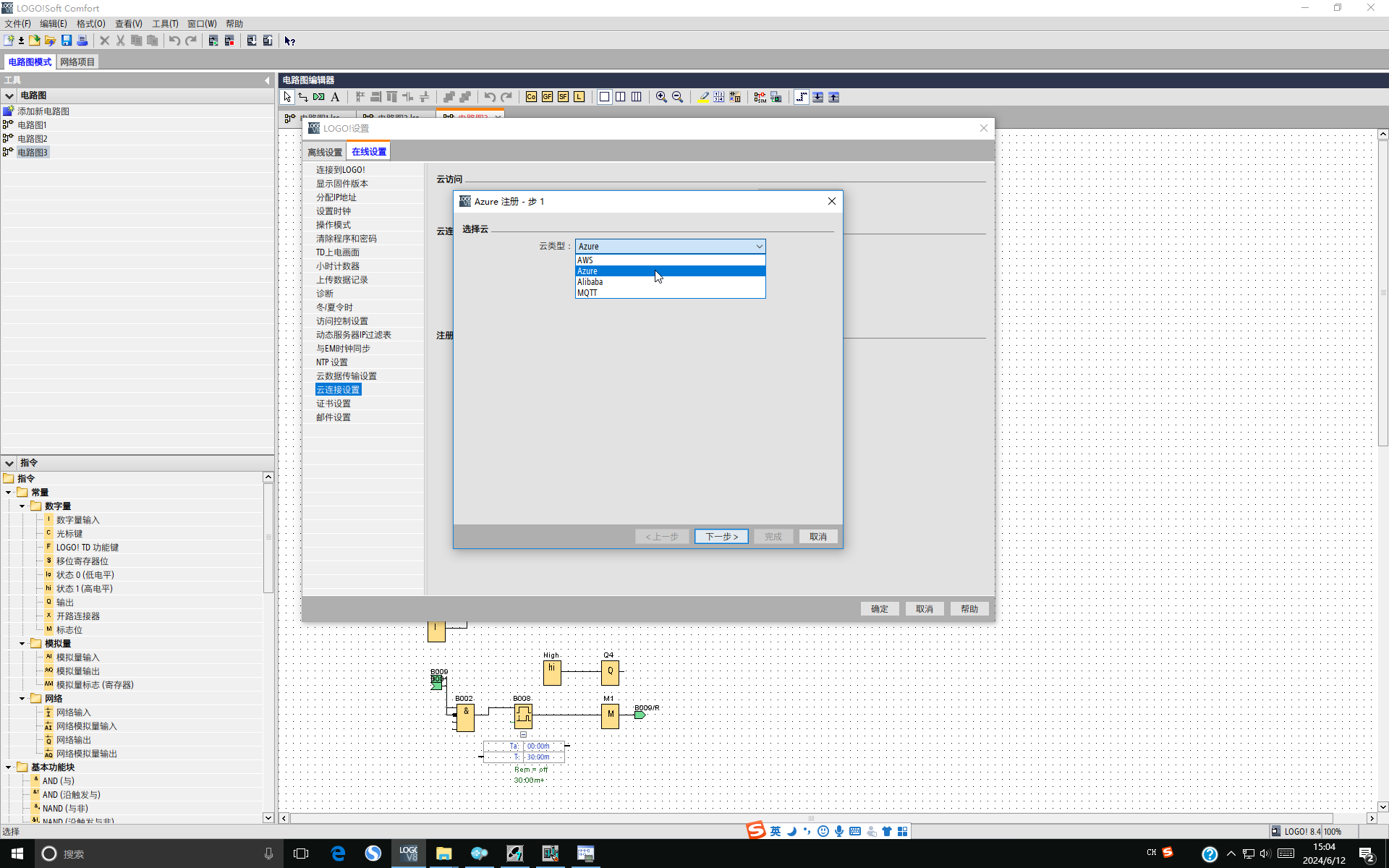Switch to the 网络项目 tab

77,62
